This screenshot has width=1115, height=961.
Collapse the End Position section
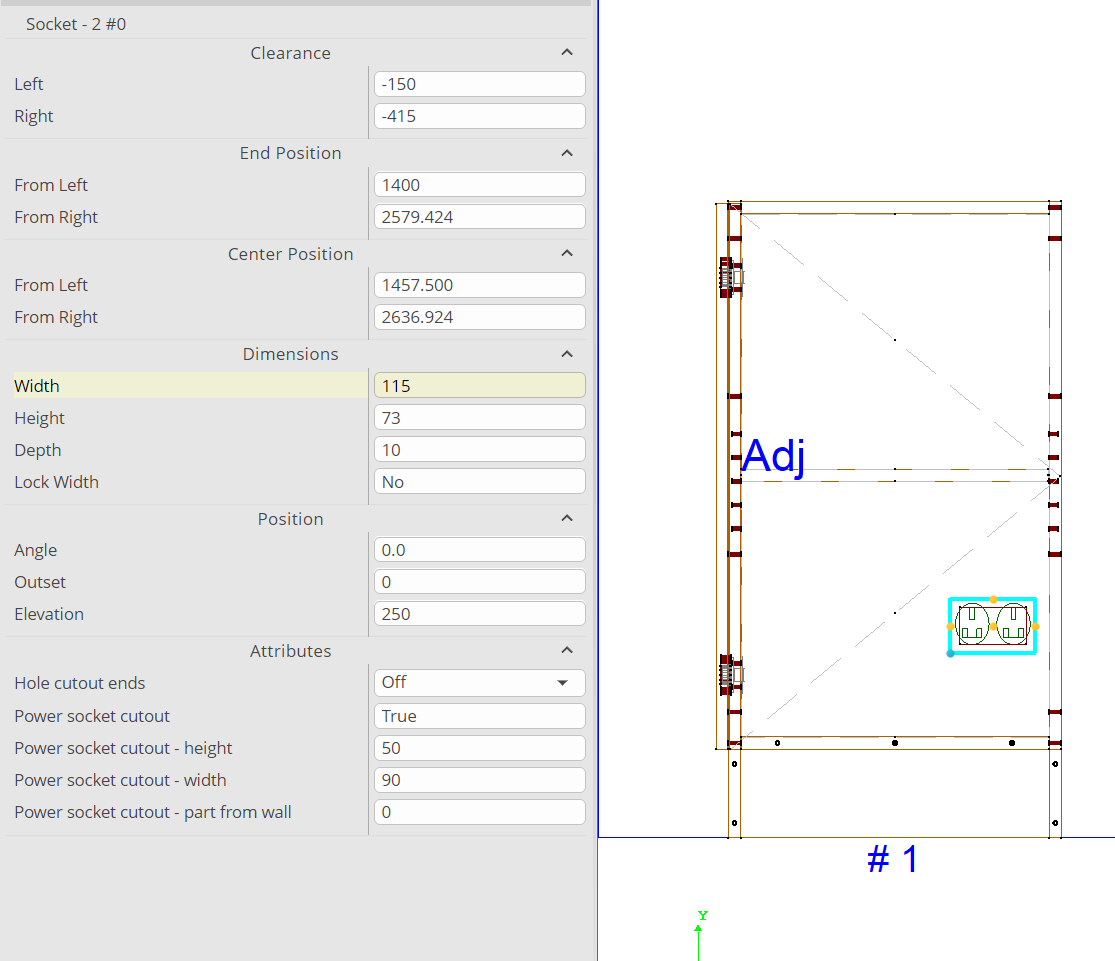(566, 153)
